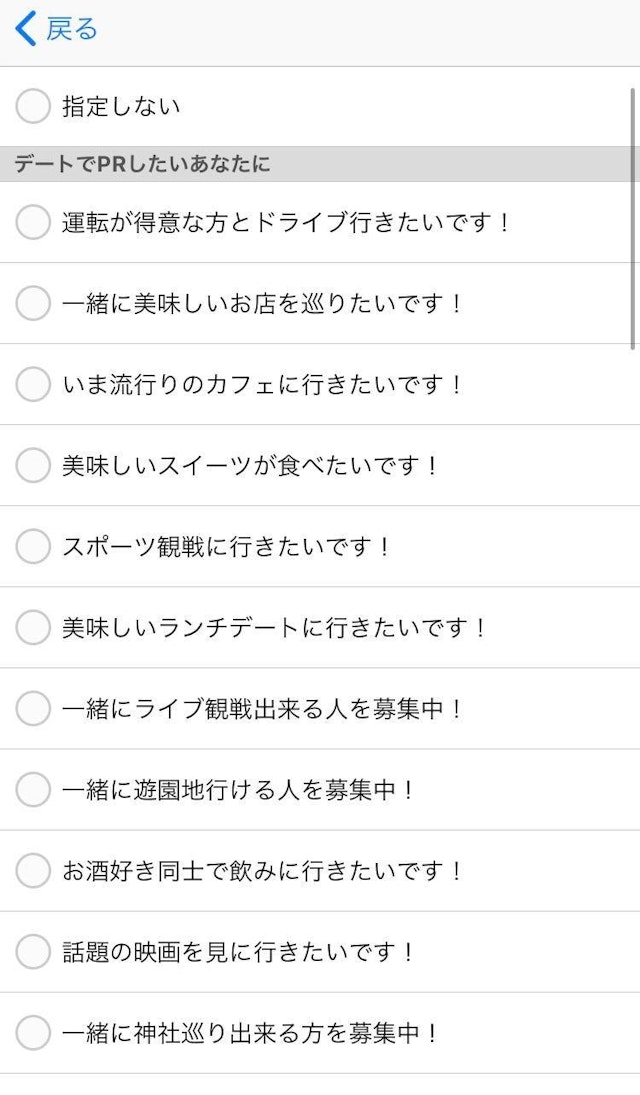The width and height of the screenshot is (640, 1095).
Task: Pick the 美味しいスイーツが食べたいです radio
Action: (x=33, y=465)
